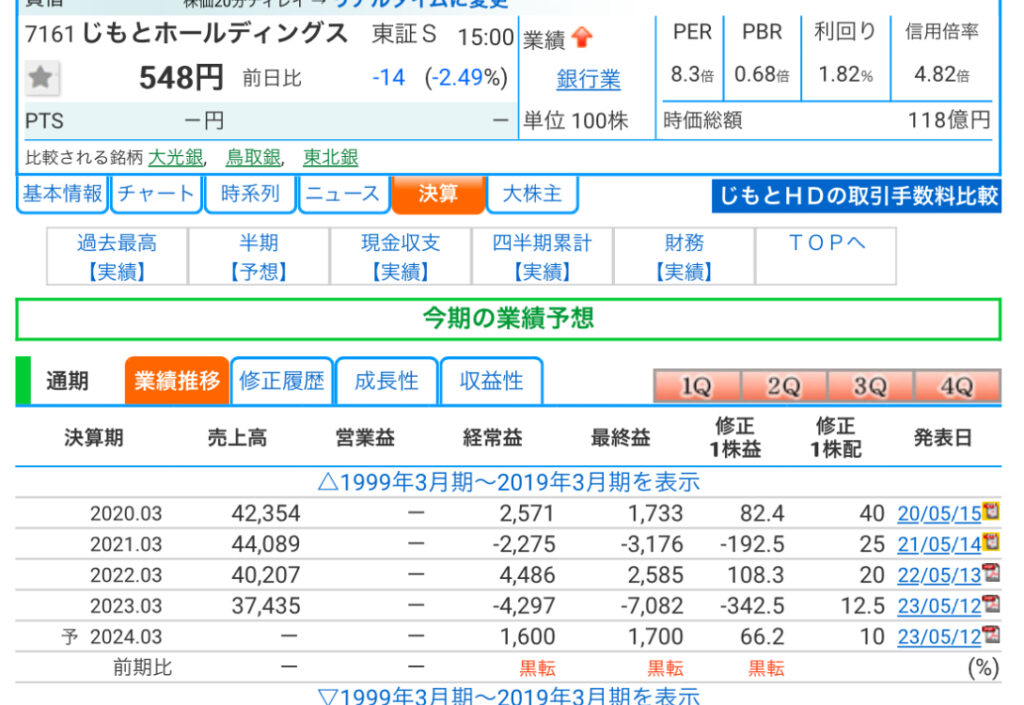Click the red up-arrow performance icon
Viewport: 1024px width, 705px height.
pyautogui.click(x=581, y=38)
